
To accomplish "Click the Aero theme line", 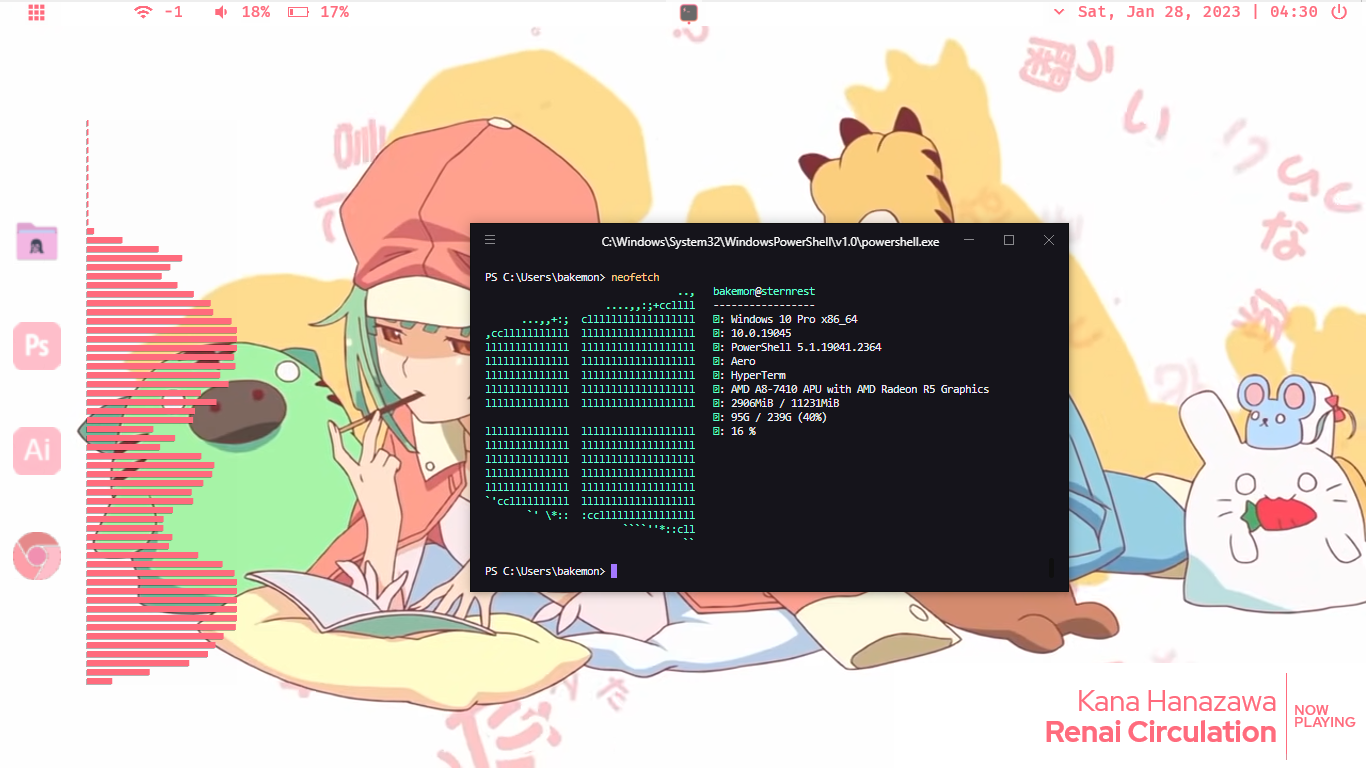I will pos(734,361).
